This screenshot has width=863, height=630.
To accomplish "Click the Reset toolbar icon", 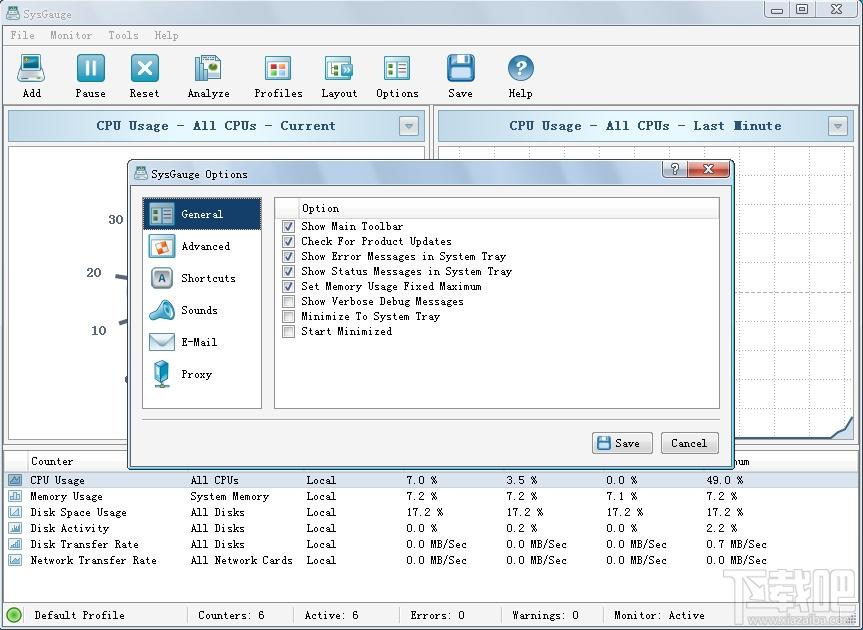I will point(144,69).
